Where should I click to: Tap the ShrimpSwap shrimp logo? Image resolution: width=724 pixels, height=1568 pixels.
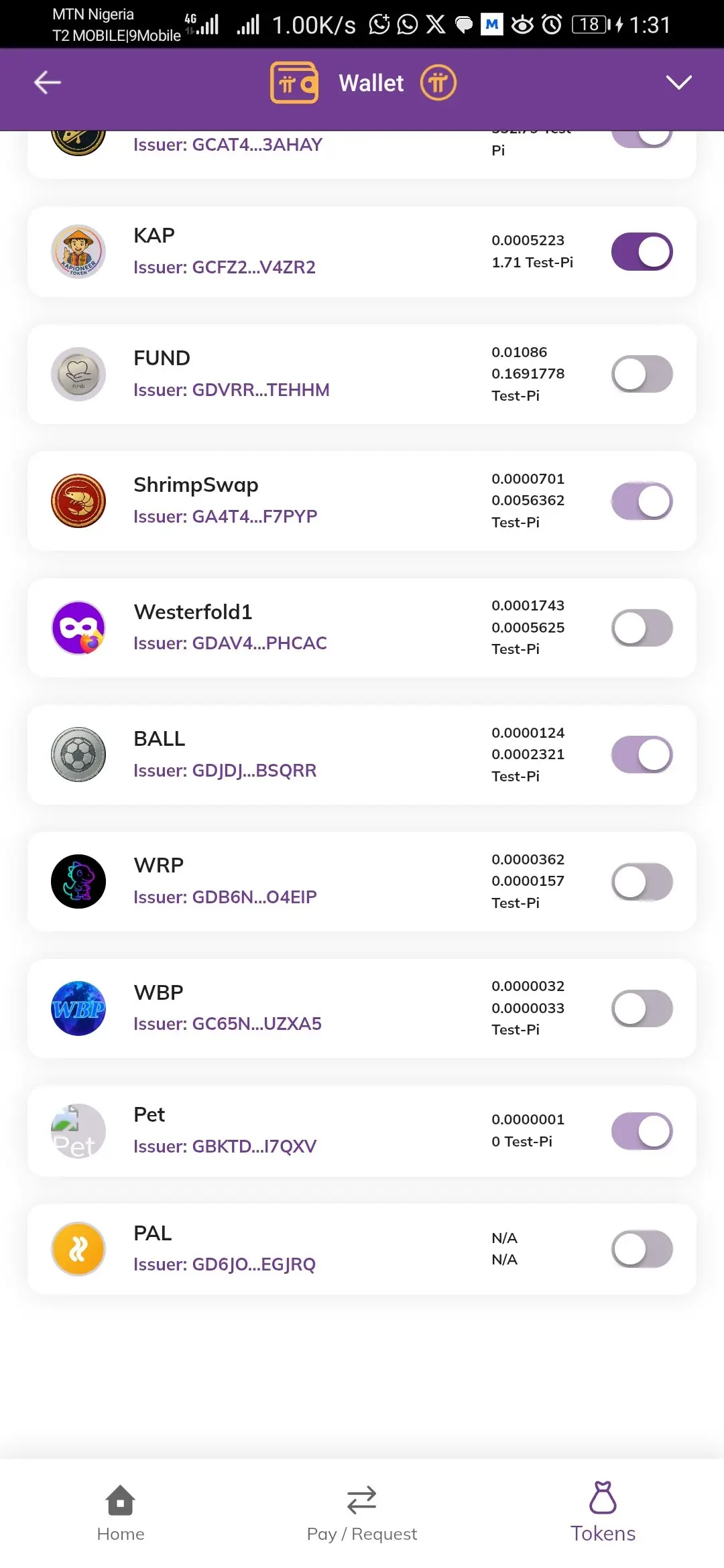78,501
